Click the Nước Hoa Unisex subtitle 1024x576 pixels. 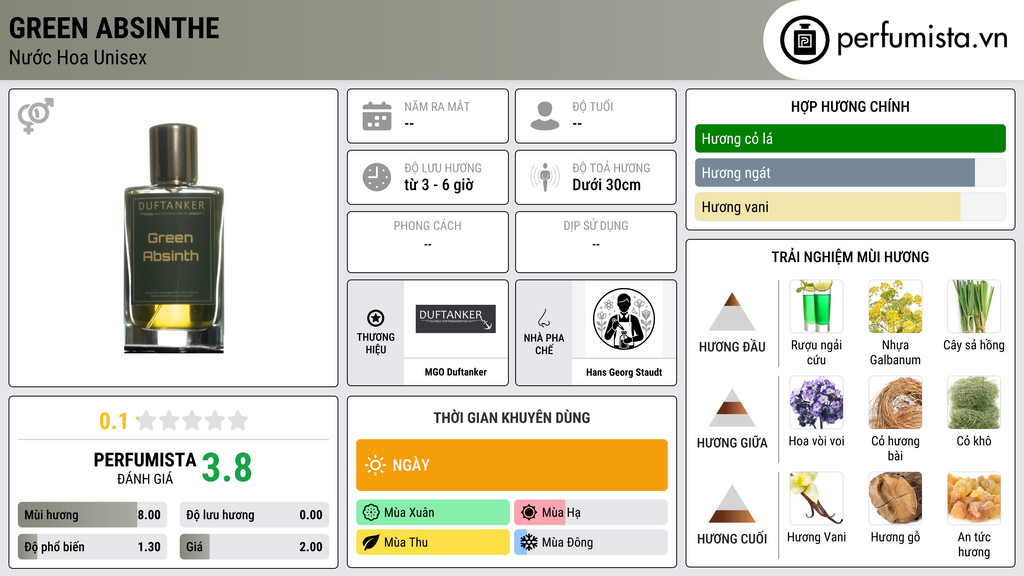78,57
